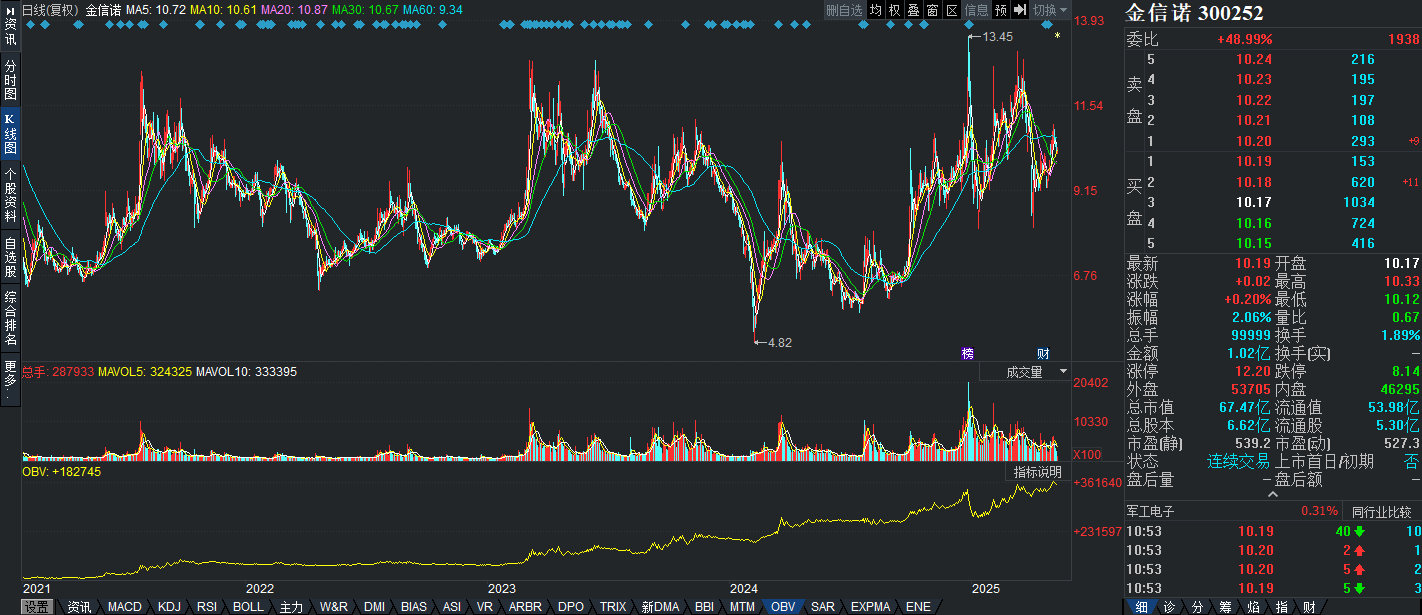Image resolution: width=1422 pixels, height=615 pixels.
Task: Select the EXPMA indicator tab
Action: click(870, 607)
